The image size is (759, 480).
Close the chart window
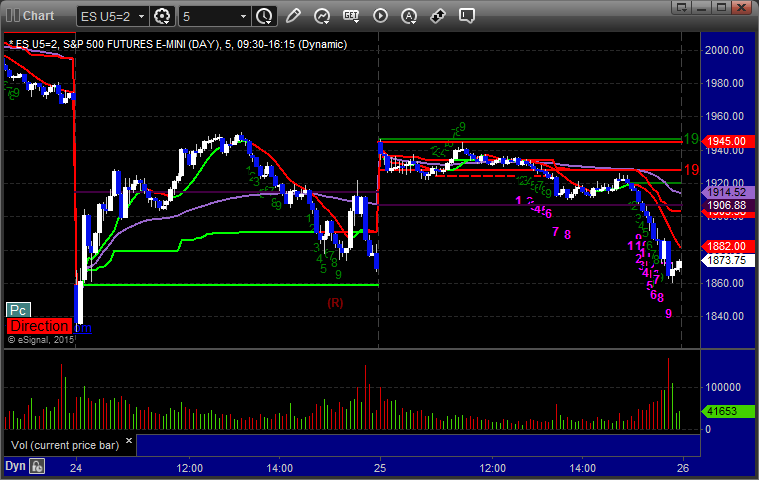[x=742, y=7]
